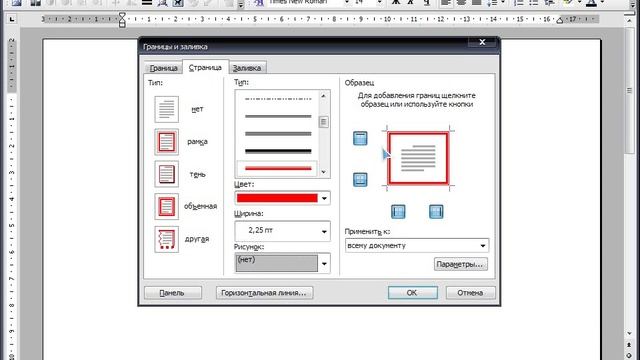Toggle the bottom border button in preview
The height and width of the screenshot is (360, 640).
pyautogui.click(x=360, y=179)
